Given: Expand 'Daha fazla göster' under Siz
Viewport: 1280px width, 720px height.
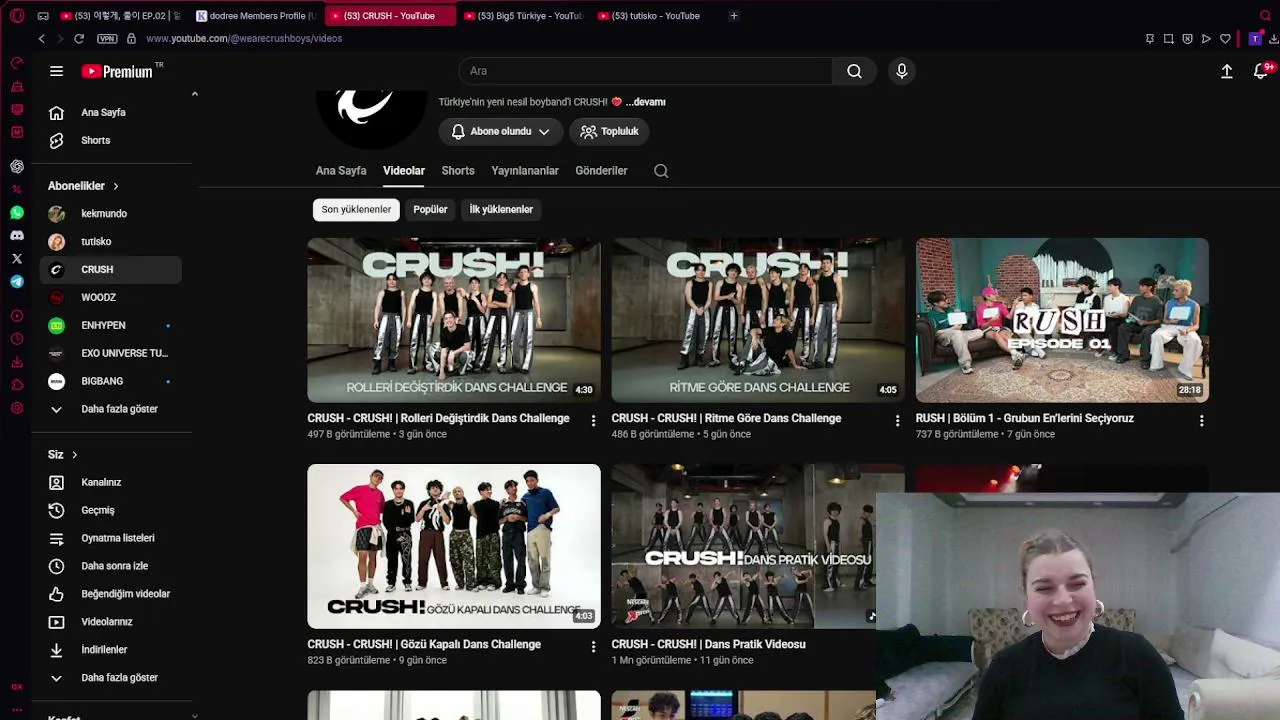Looking at the screenshot, I should (x=110, y=678).
